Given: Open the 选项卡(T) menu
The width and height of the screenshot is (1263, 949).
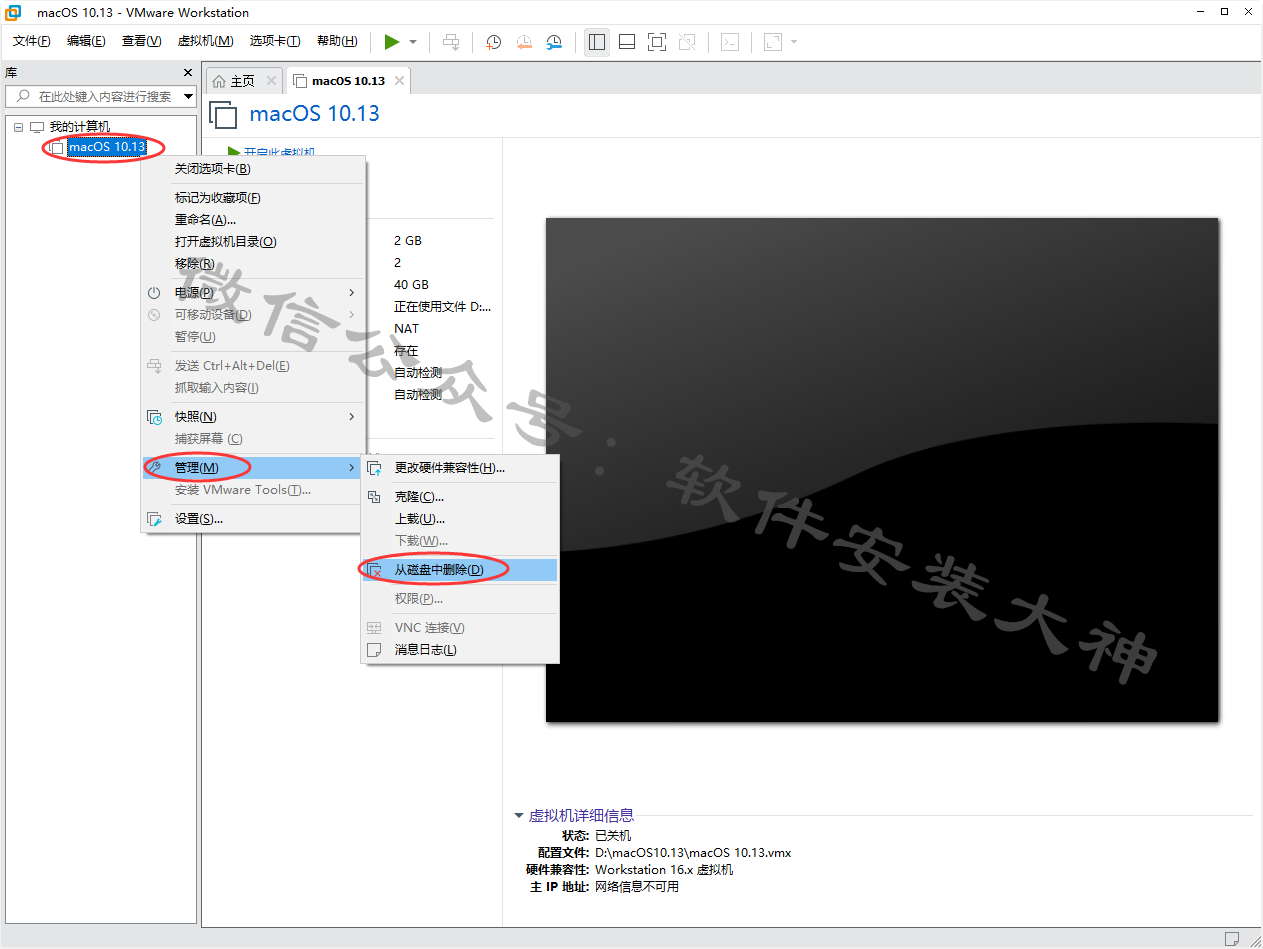Looking at the screenshot, I should point(275,41).
